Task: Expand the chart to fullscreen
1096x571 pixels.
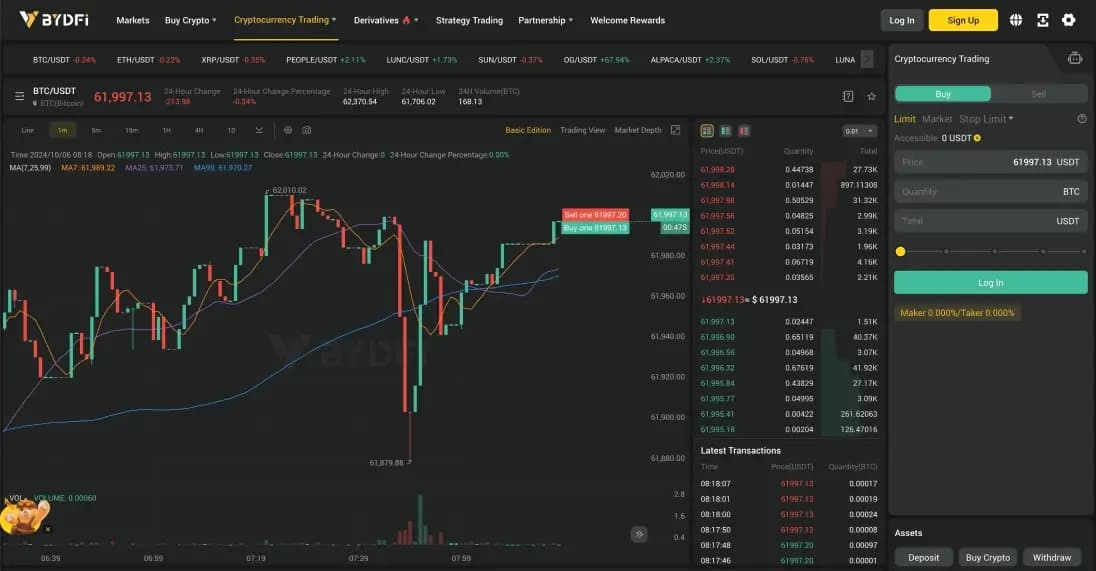Action: coord(675,130)
